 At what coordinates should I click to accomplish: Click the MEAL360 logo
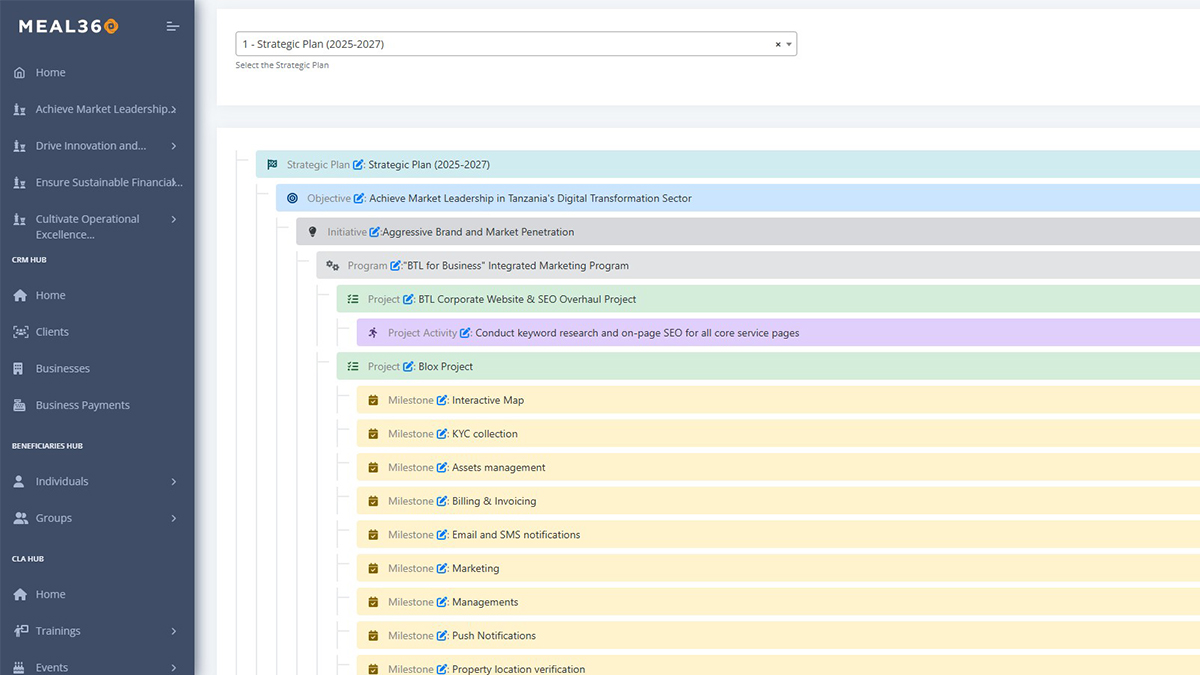pos(68,27)
